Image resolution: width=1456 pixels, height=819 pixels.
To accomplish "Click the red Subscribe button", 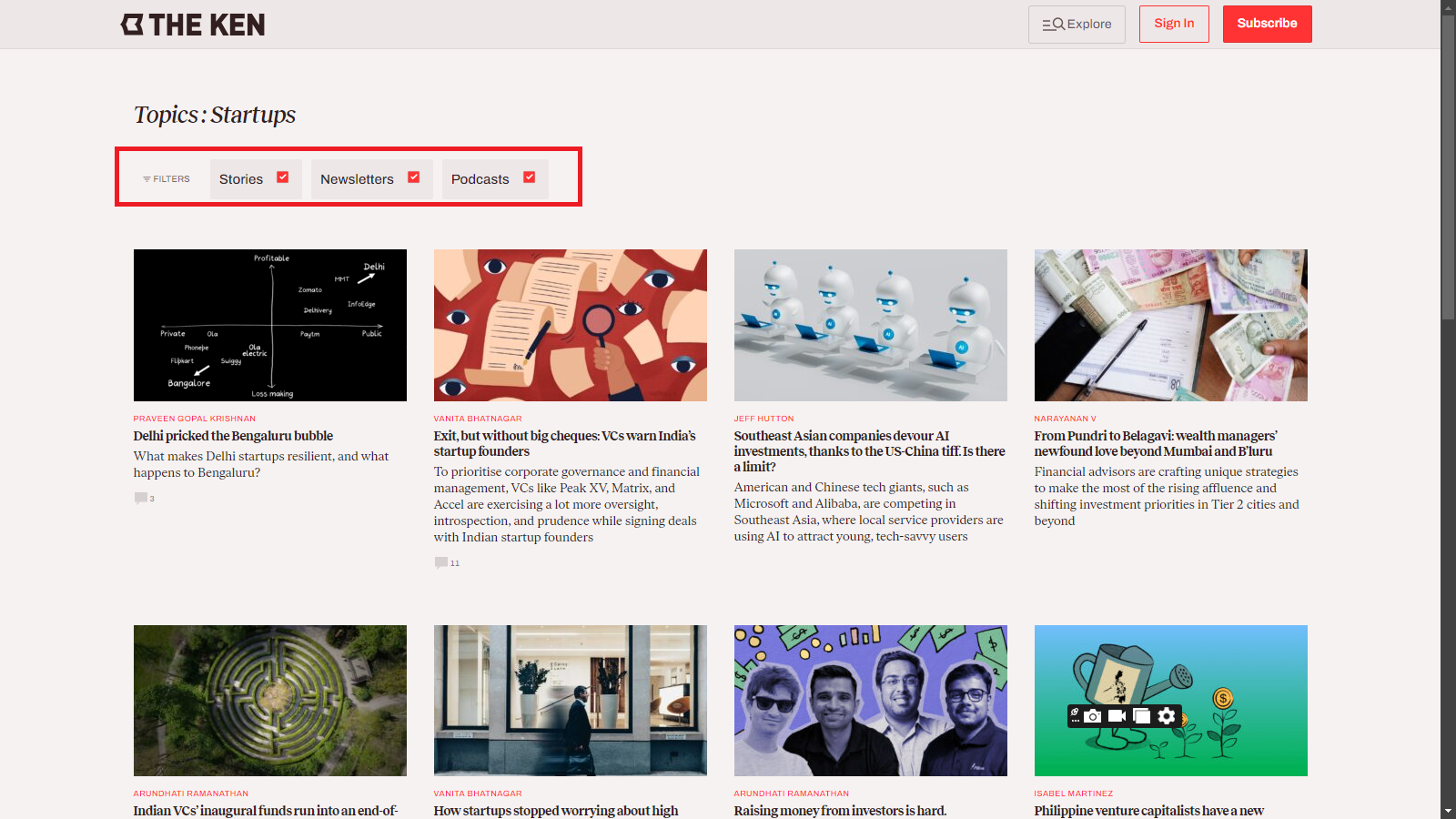I will pos(1267,24).
